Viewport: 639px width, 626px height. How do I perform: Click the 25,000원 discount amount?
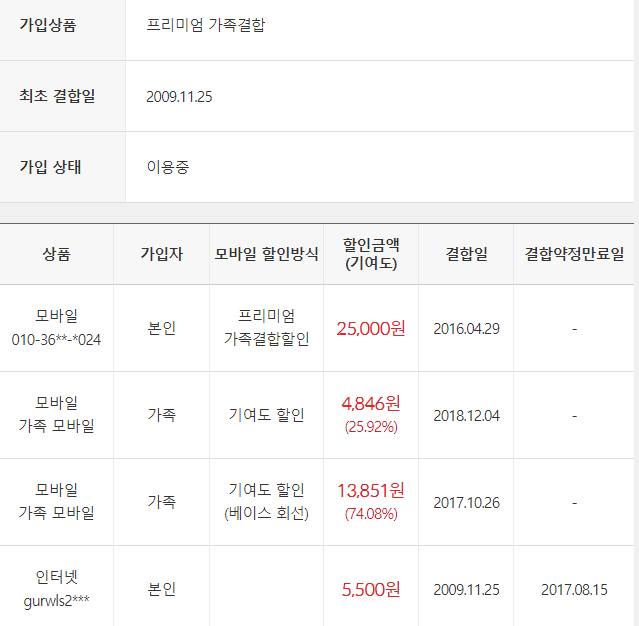coord(371,328)
